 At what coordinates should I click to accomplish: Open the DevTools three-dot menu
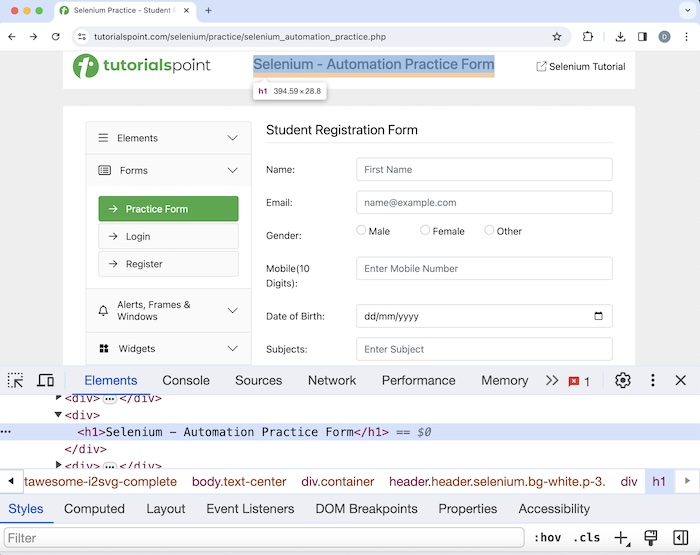pyautogui.click(x=653, y=380)
